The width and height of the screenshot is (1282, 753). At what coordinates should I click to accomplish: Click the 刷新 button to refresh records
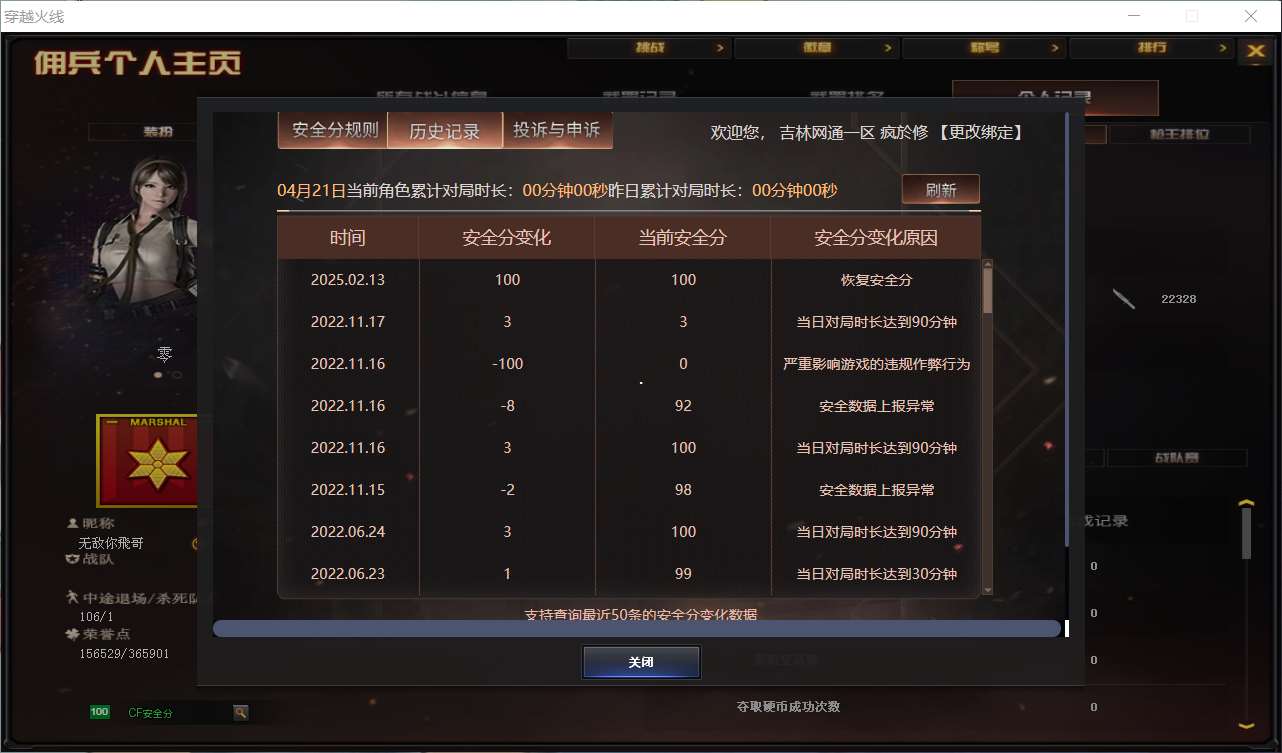tap(940, 189)
